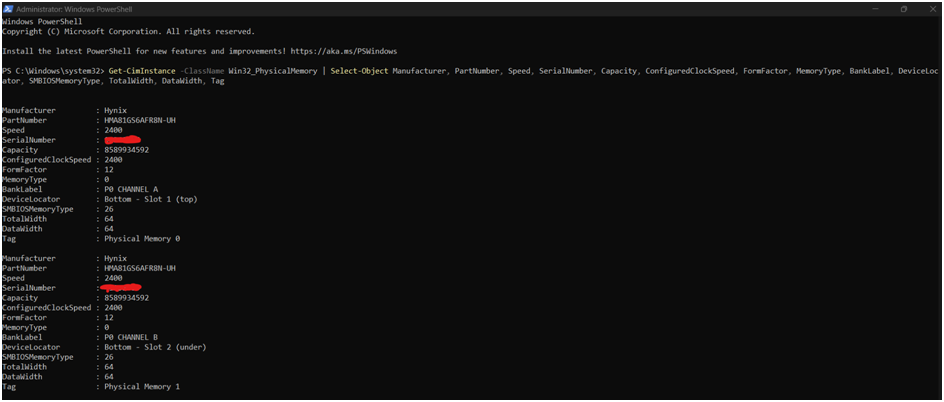Click the https://aka.ms/PSWindows URL
Image resolution: width=944 pixels, height=402 pixels.
pos(342,51)
